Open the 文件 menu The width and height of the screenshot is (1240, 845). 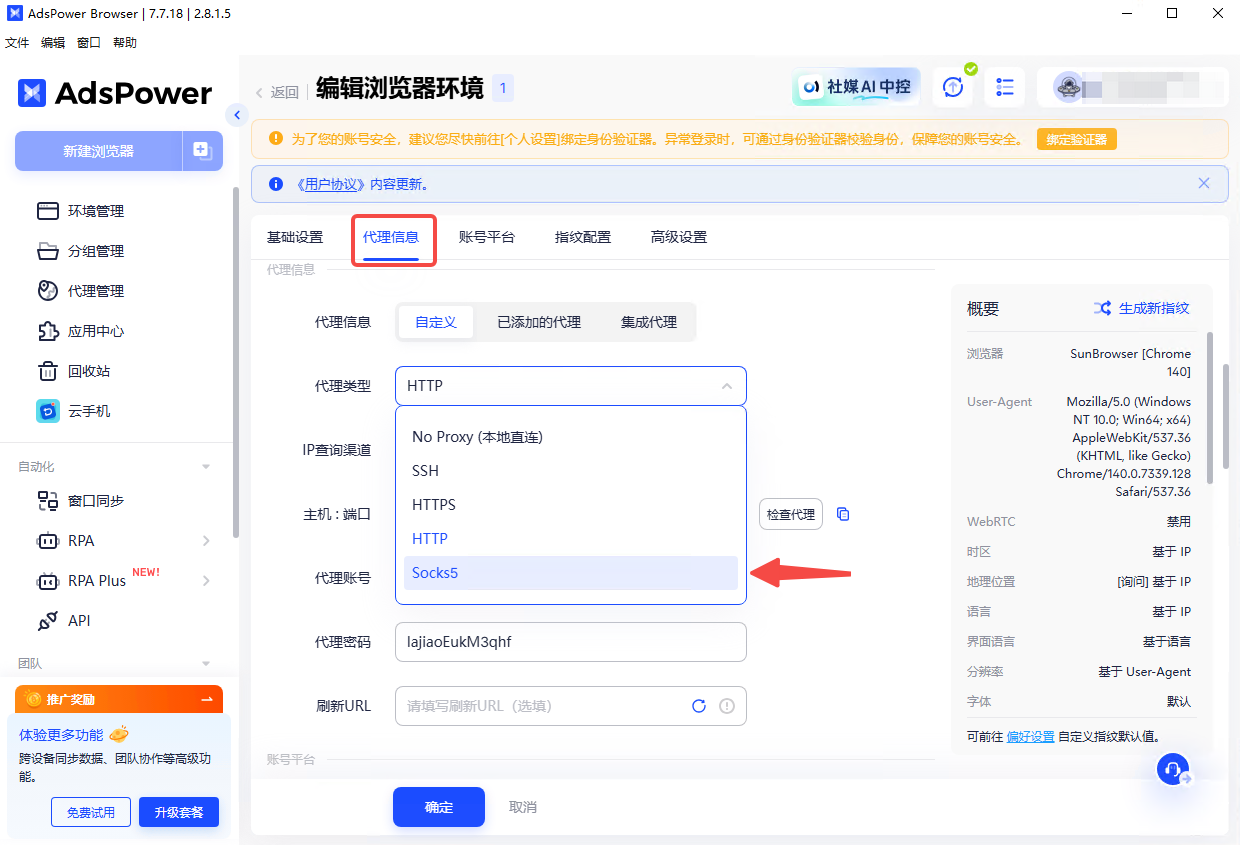point(17,43)
